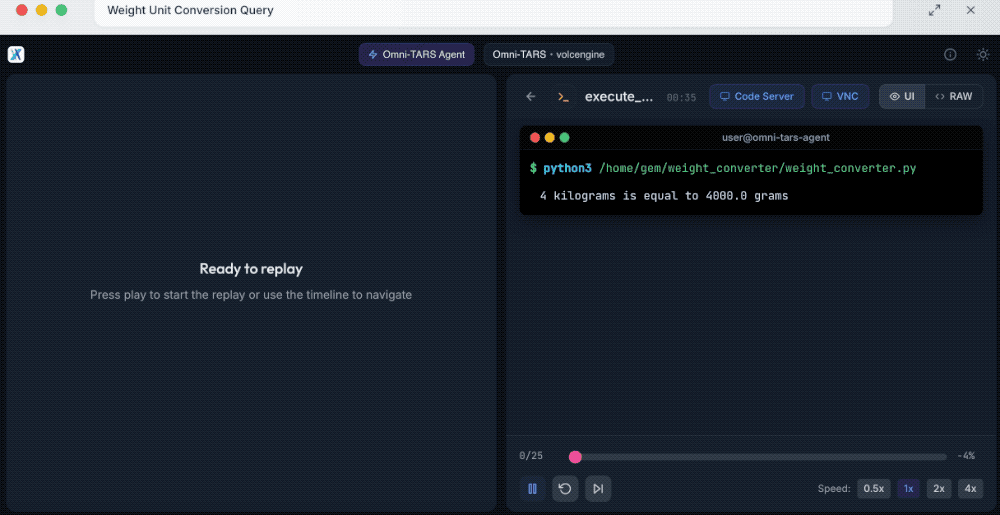Viewport: 1000px width, 515px height.
Task: Click the python3 command line text
Action: [723, 168]
